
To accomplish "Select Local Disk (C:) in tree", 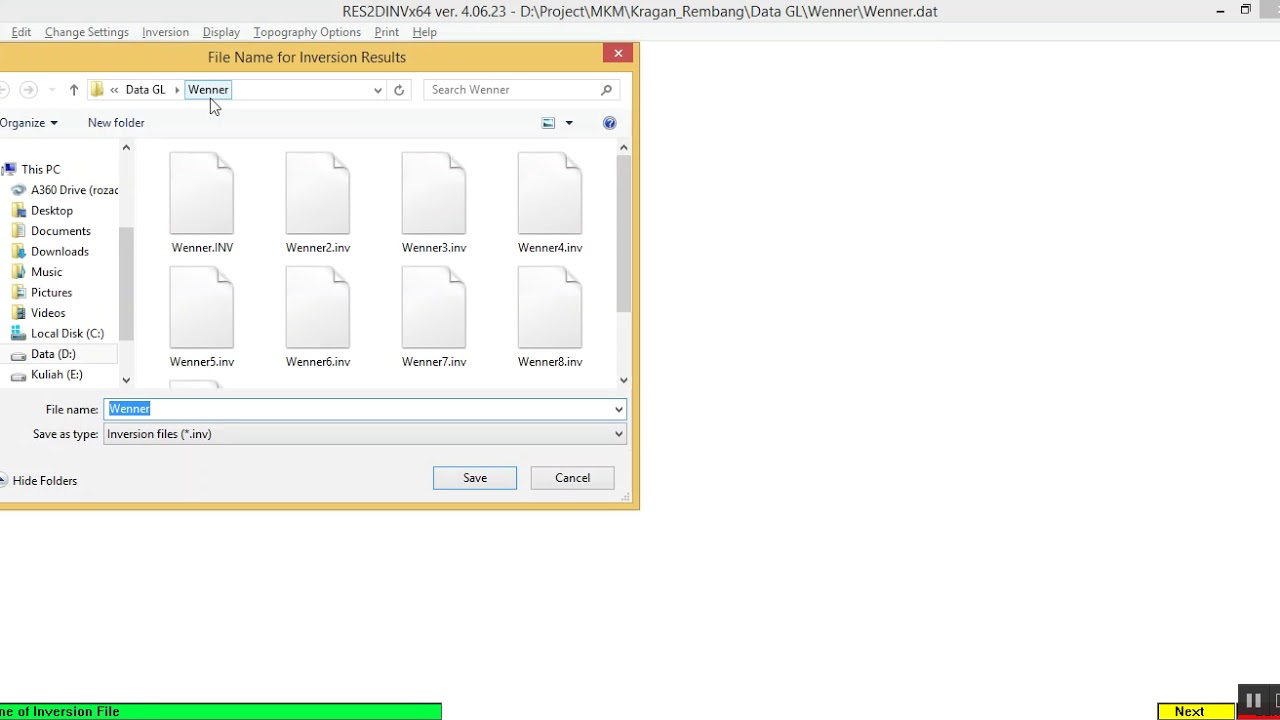I will click(x=67, y=333).
